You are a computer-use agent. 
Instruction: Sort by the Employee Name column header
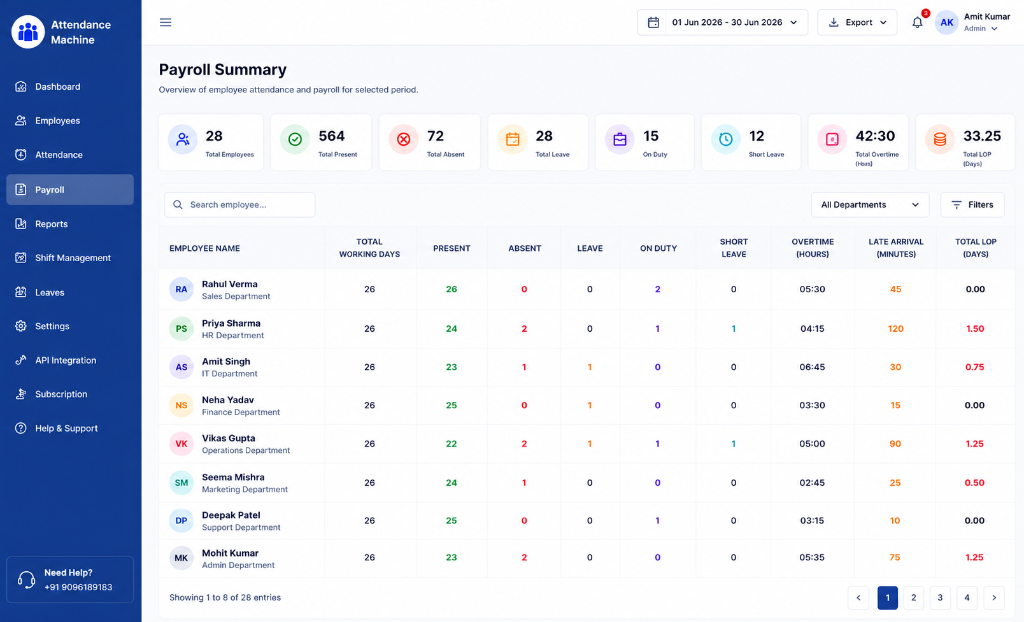tap(204, 248)
